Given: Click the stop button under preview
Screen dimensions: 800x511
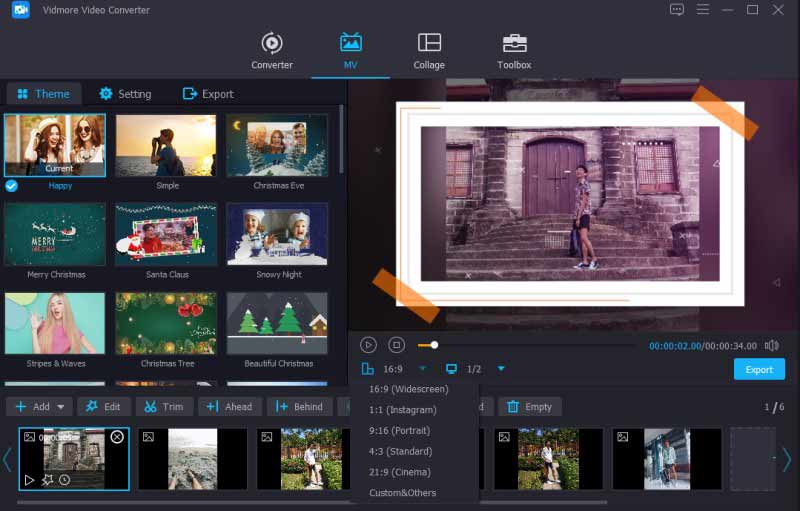Looking at the screenshot, I should 396,345.
